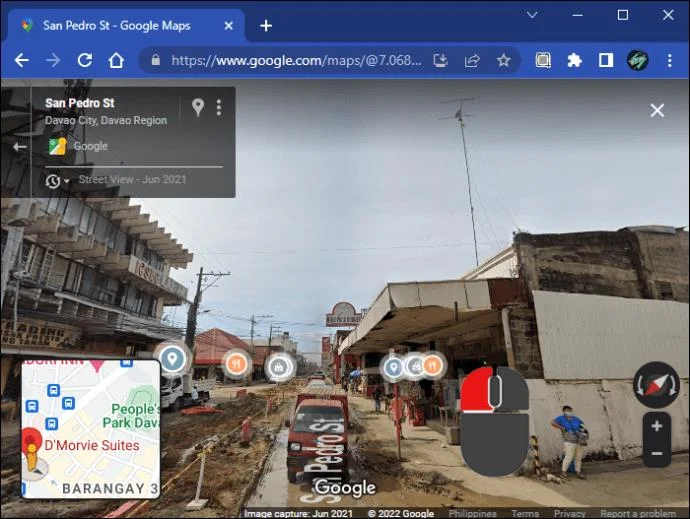Open the Chrome three-dot menu
Screen dimensions: 690x519
pyautogui.click(x=669, y=60)
